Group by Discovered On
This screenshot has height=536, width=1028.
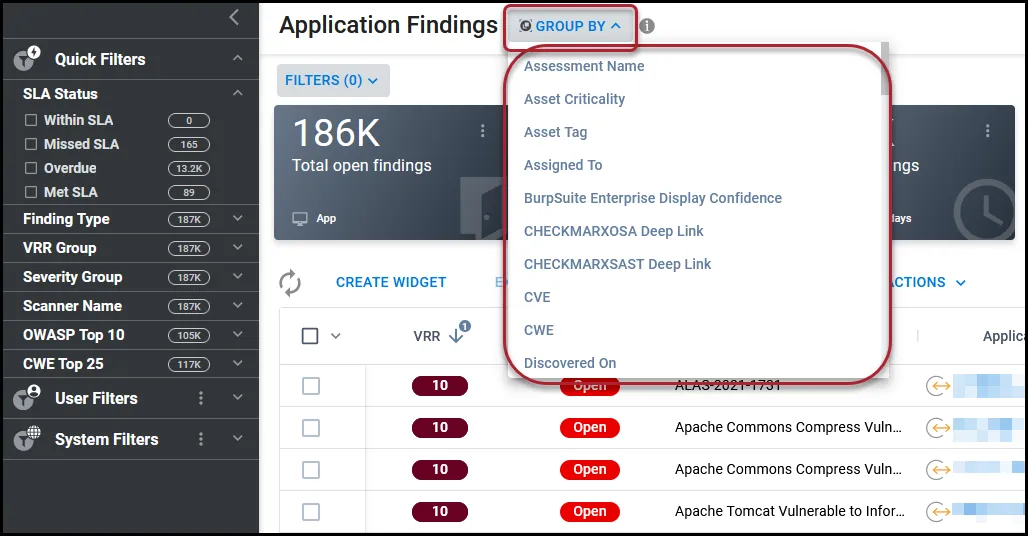570,363
